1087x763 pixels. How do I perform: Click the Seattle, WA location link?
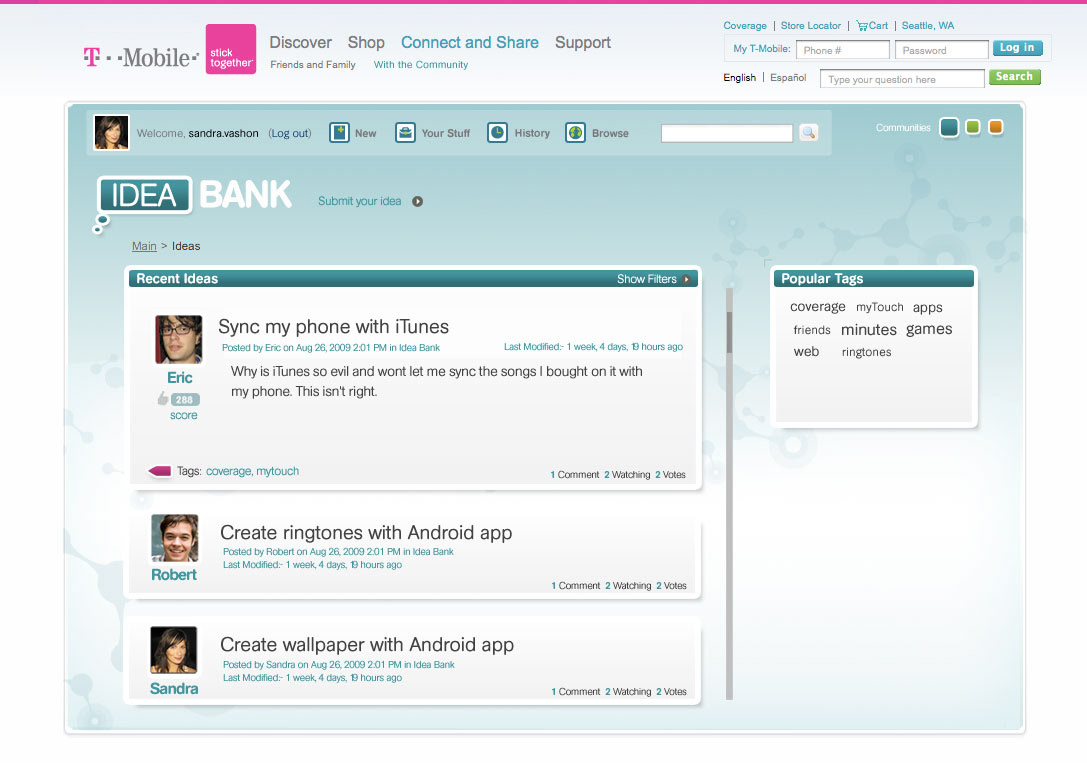coord(928,26)
